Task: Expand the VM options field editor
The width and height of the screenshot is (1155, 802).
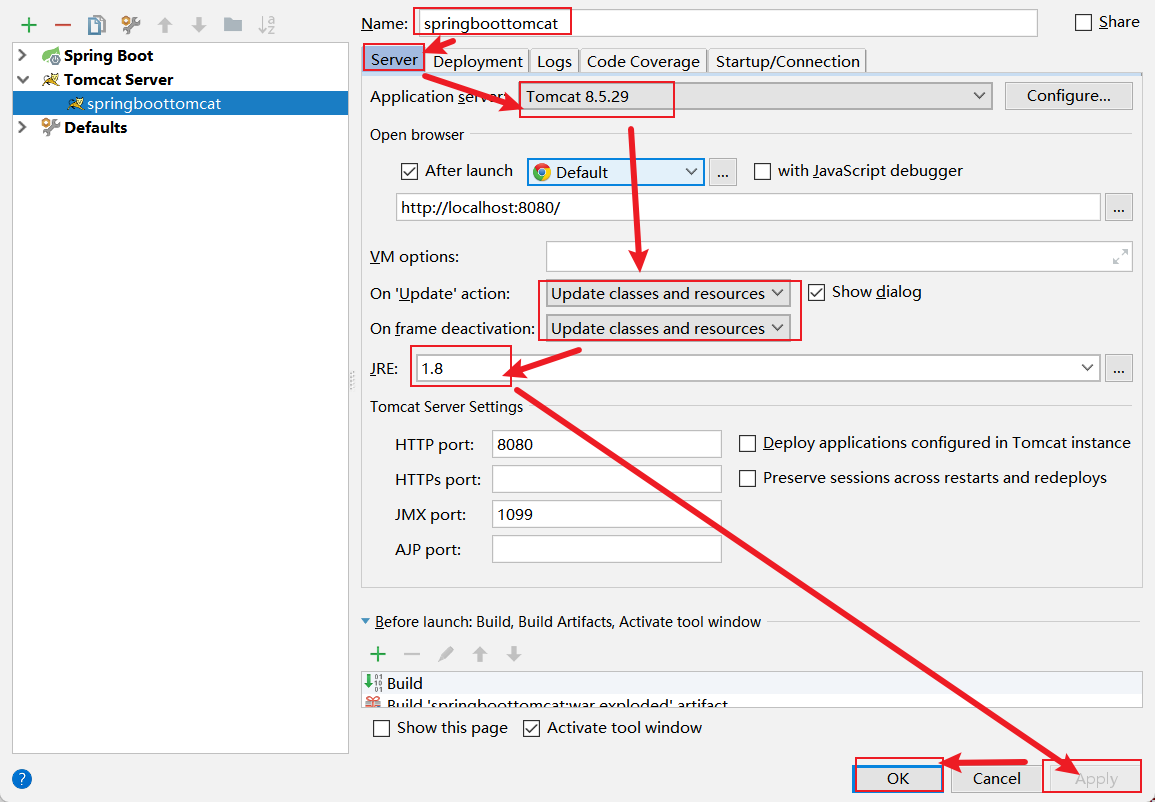Action: (x=1120, y=257)
